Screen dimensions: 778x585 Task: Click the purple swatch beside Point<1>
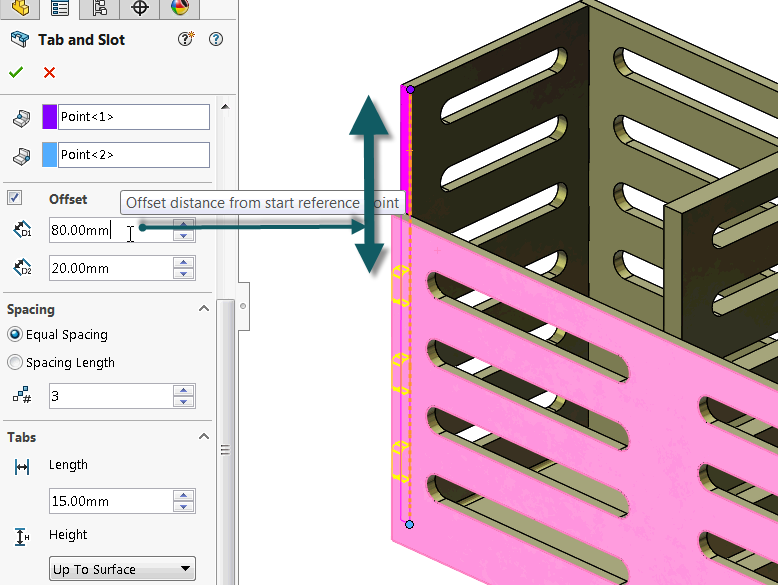(x=50, y=117)
